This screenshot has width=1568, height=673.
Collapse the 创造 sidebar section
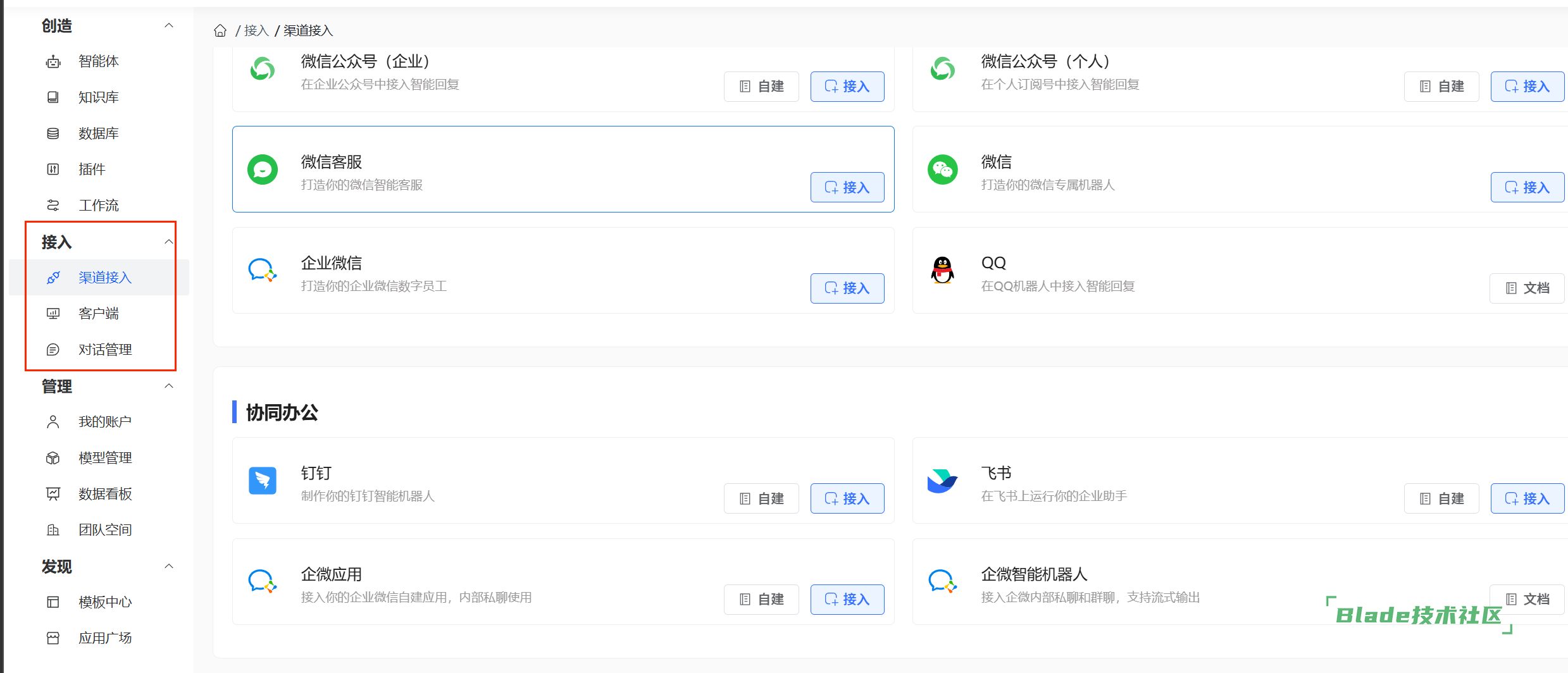point(169,26)
